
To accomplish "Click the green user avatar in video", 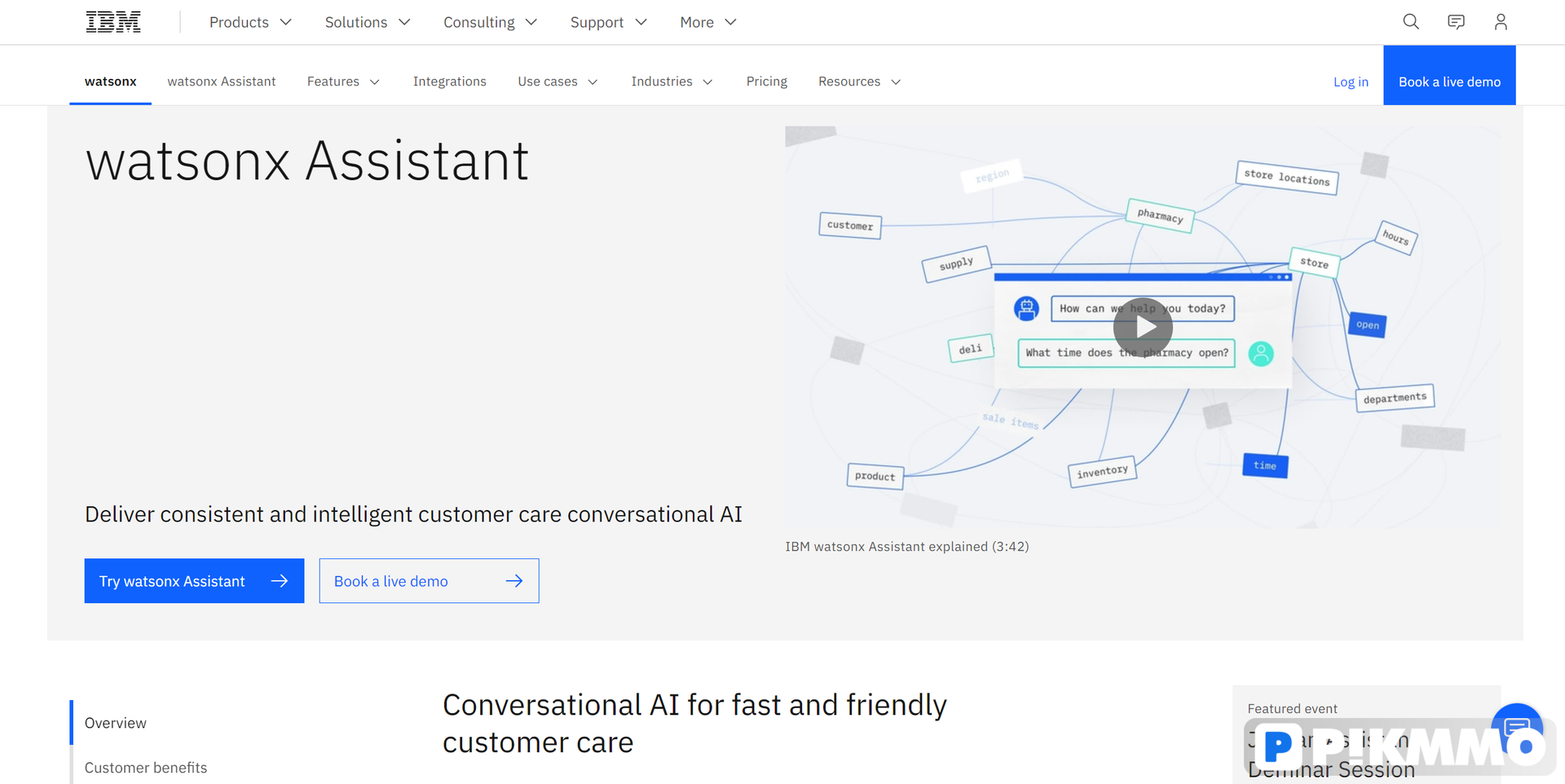I will [1261, 354].
